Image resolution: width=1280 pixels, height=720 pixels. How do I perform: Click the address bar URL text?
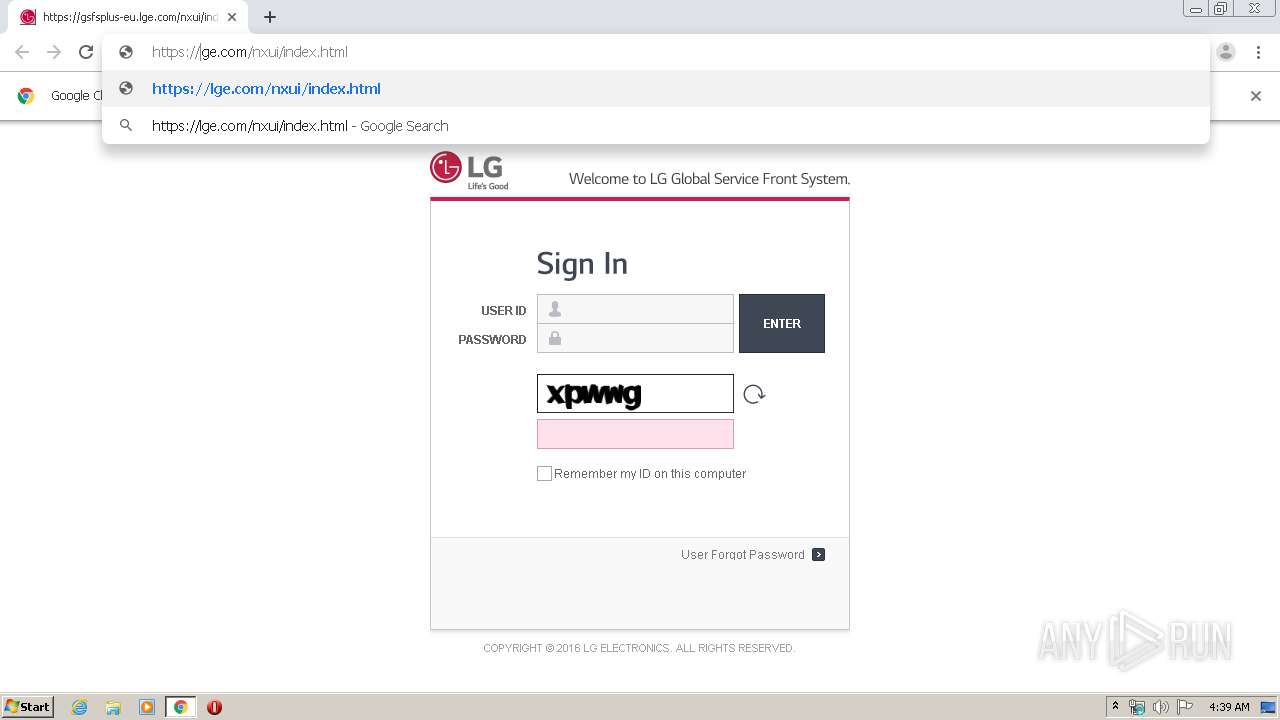click(250, 52)
